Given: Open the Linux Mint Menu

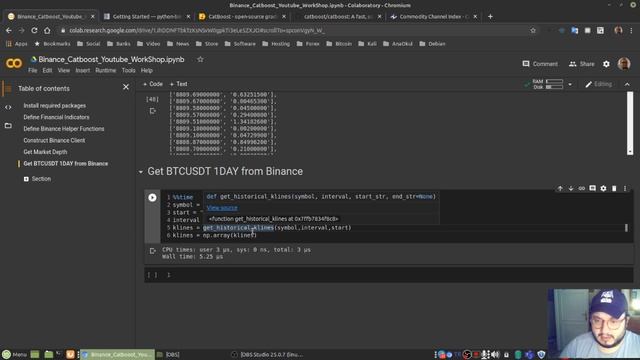Looking at the screenshot, I should pyautogui.click(x=15, y=354).
